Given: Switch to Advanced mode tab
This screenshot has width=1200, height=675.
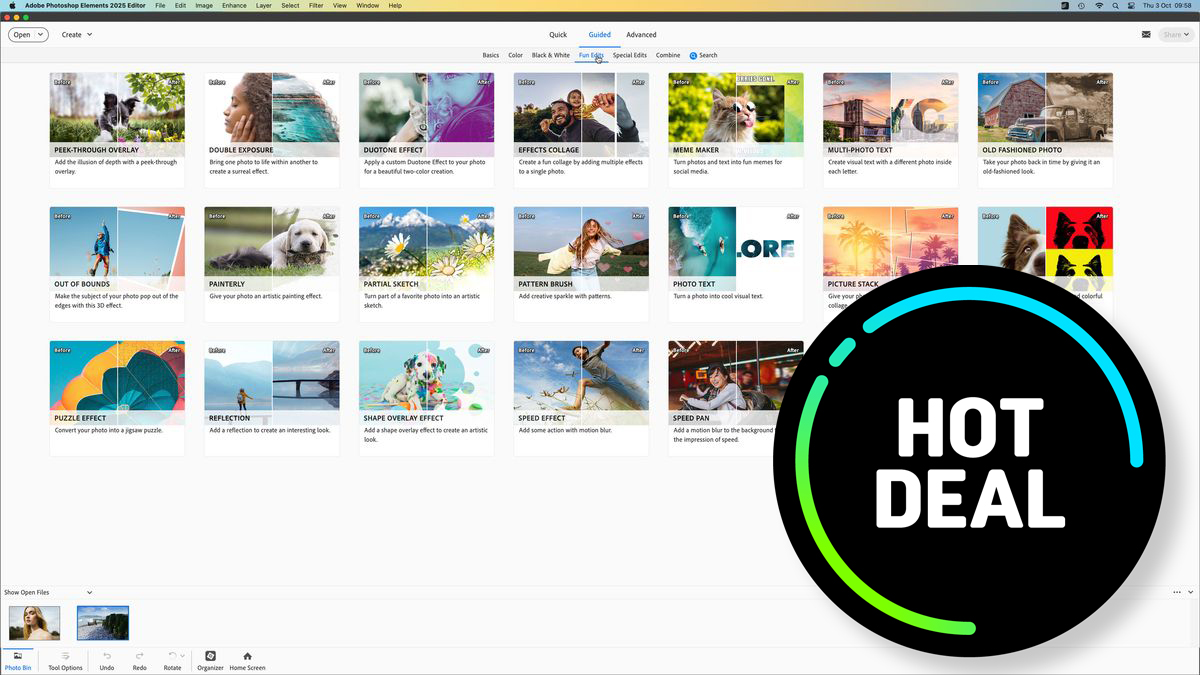Looking at the screenshot, I should (641, 34).
